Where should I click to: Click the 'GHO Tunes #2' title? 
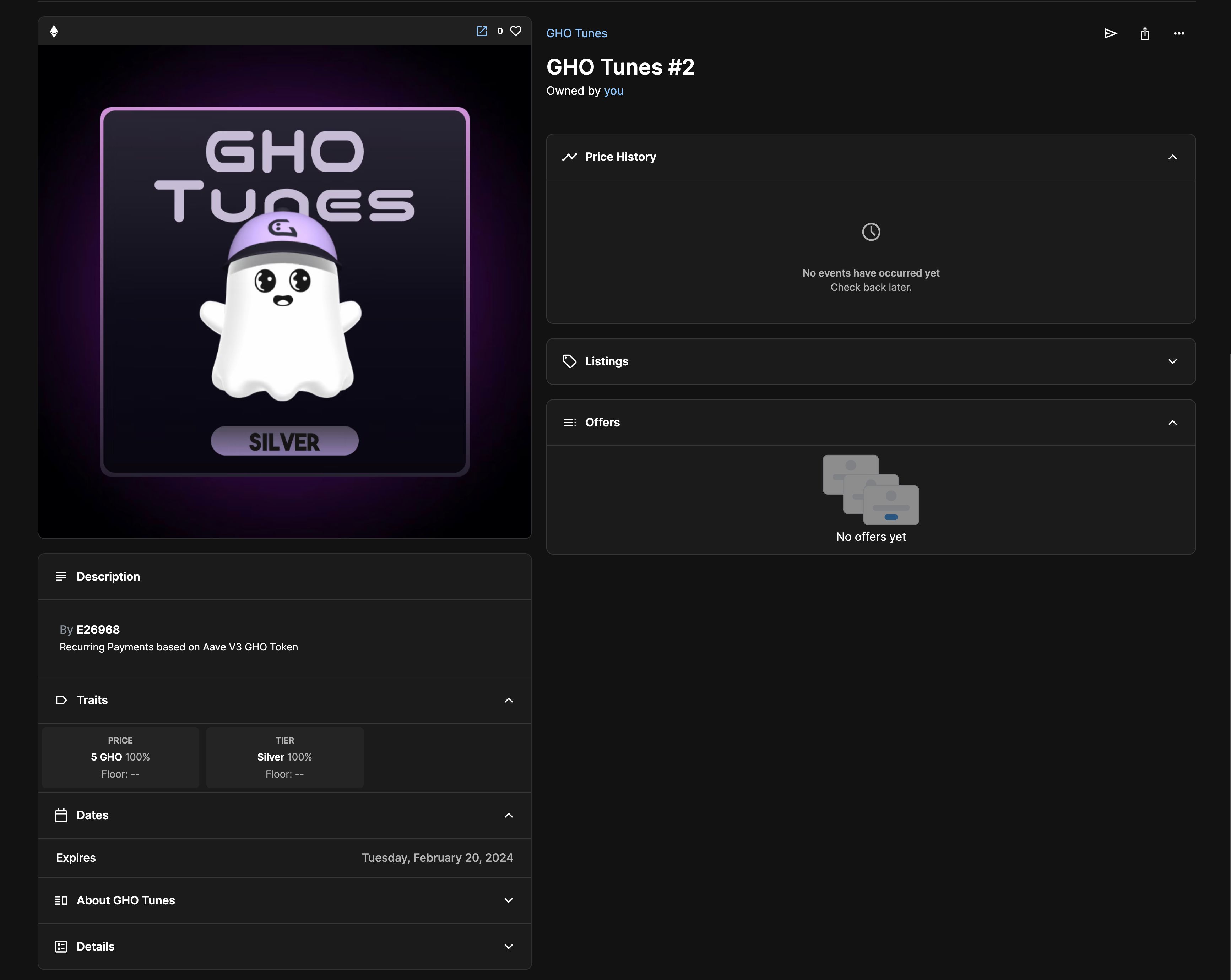620,67
